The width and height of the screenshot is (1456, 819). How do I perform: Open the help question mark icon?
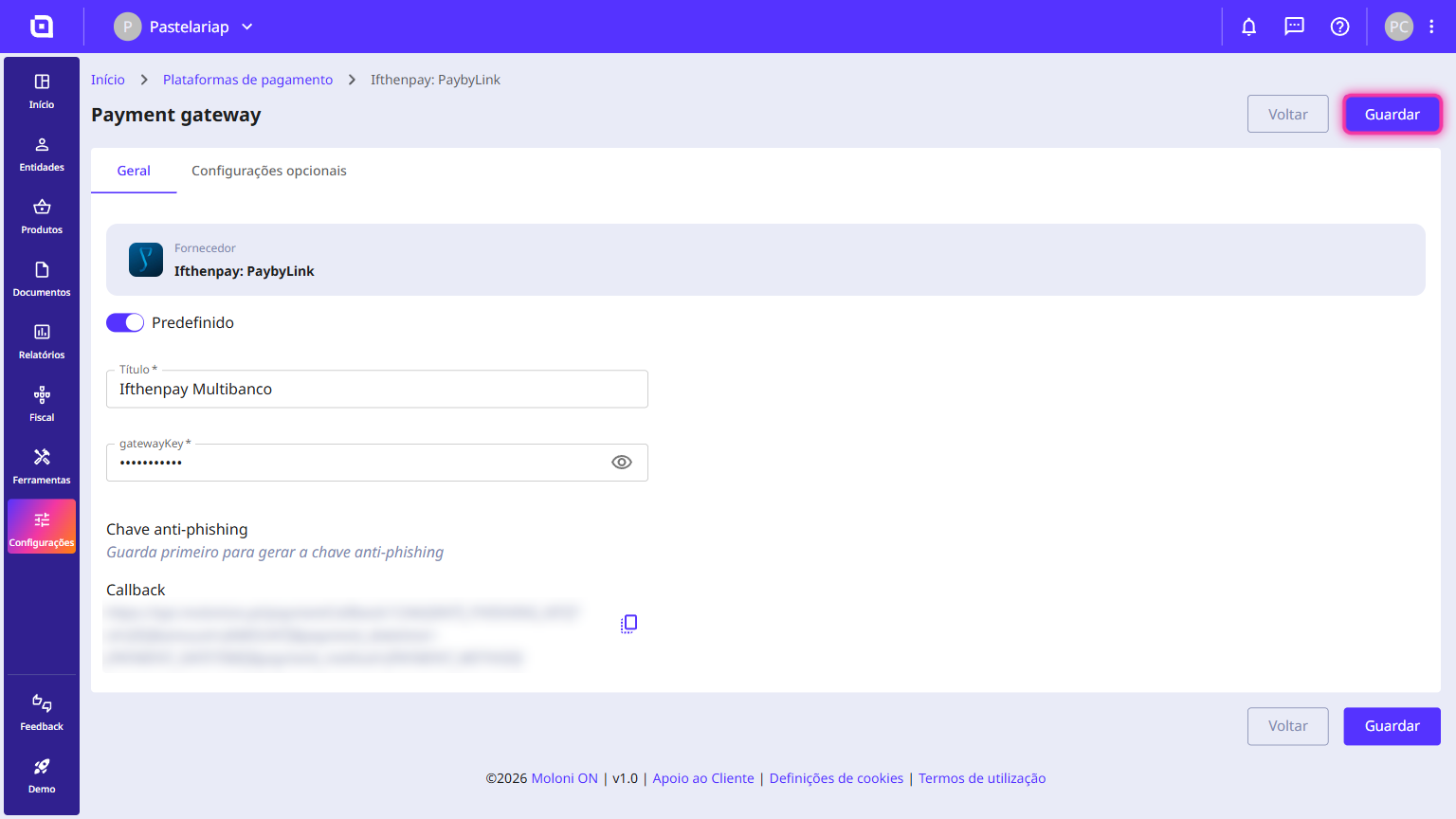1339,27
